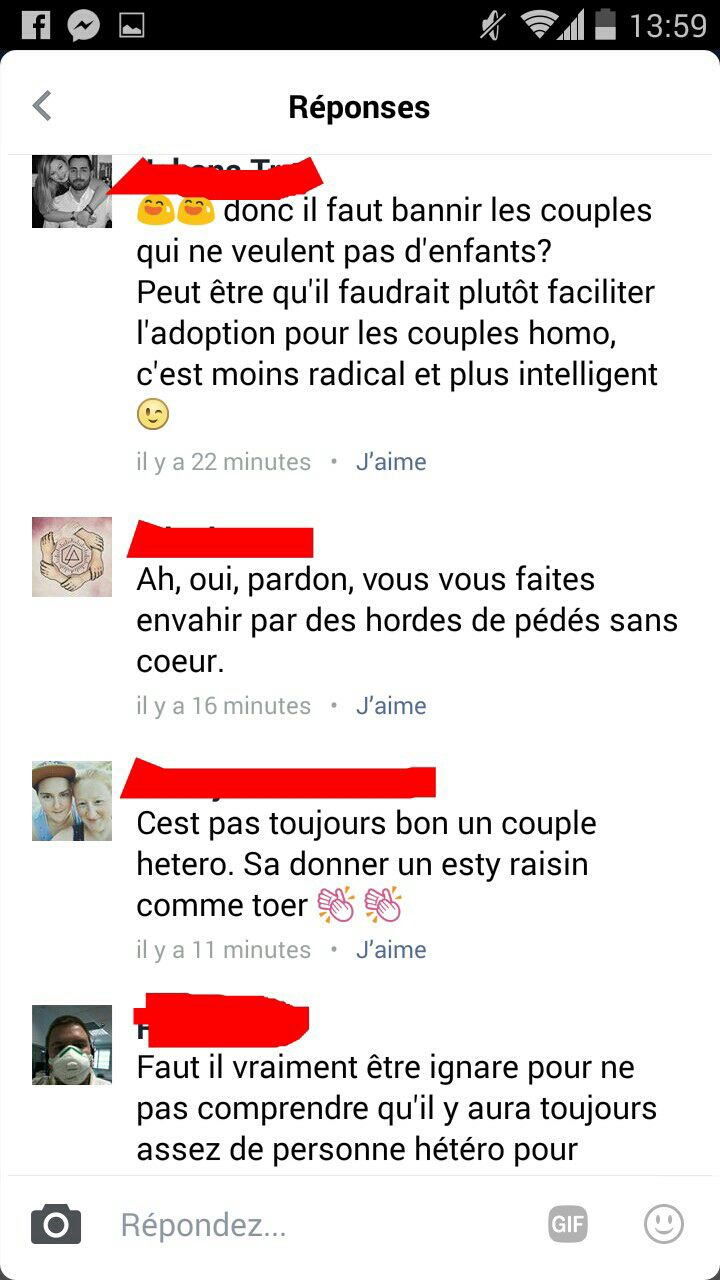The height and width of the screenshot is (1280, 720).
Task: Tap the Messenger notification icon in status bar
Action: coord(84,25)
